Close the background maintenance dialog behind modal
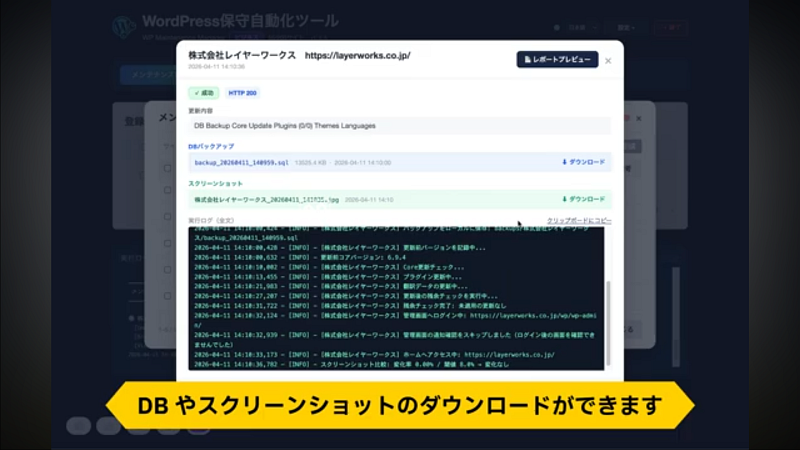The height and width of the screenshot is (450, 800). (x=639, y=118)
